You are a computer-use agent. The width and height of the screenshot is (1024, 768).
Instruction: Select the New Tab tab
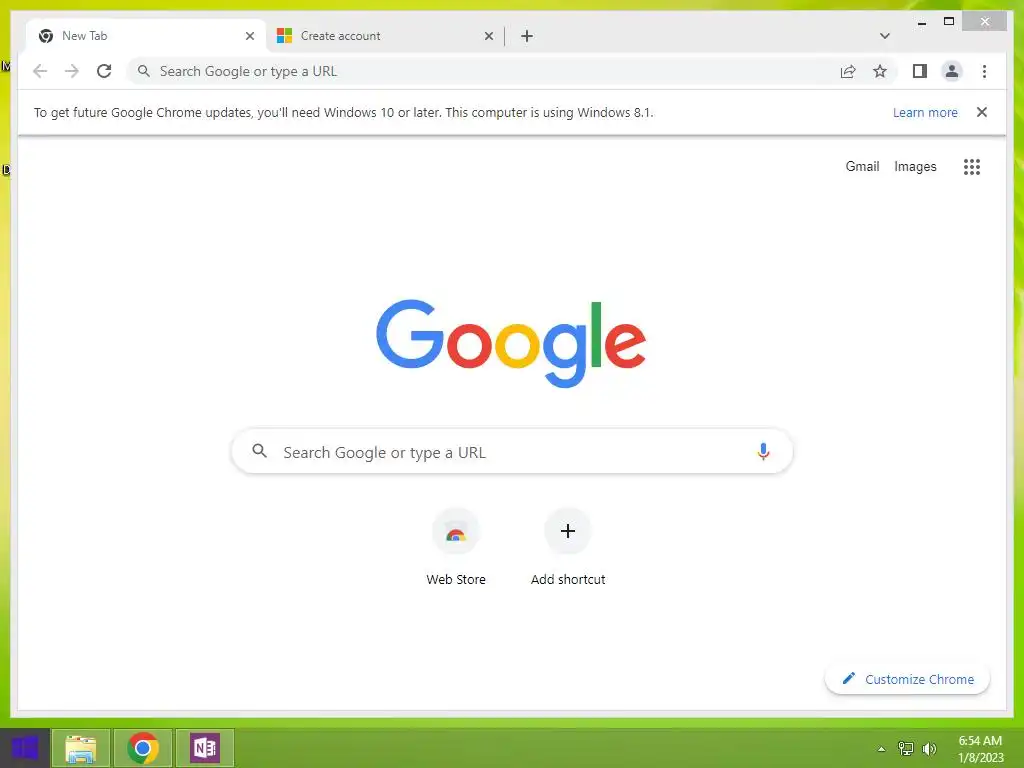(146, 36)
